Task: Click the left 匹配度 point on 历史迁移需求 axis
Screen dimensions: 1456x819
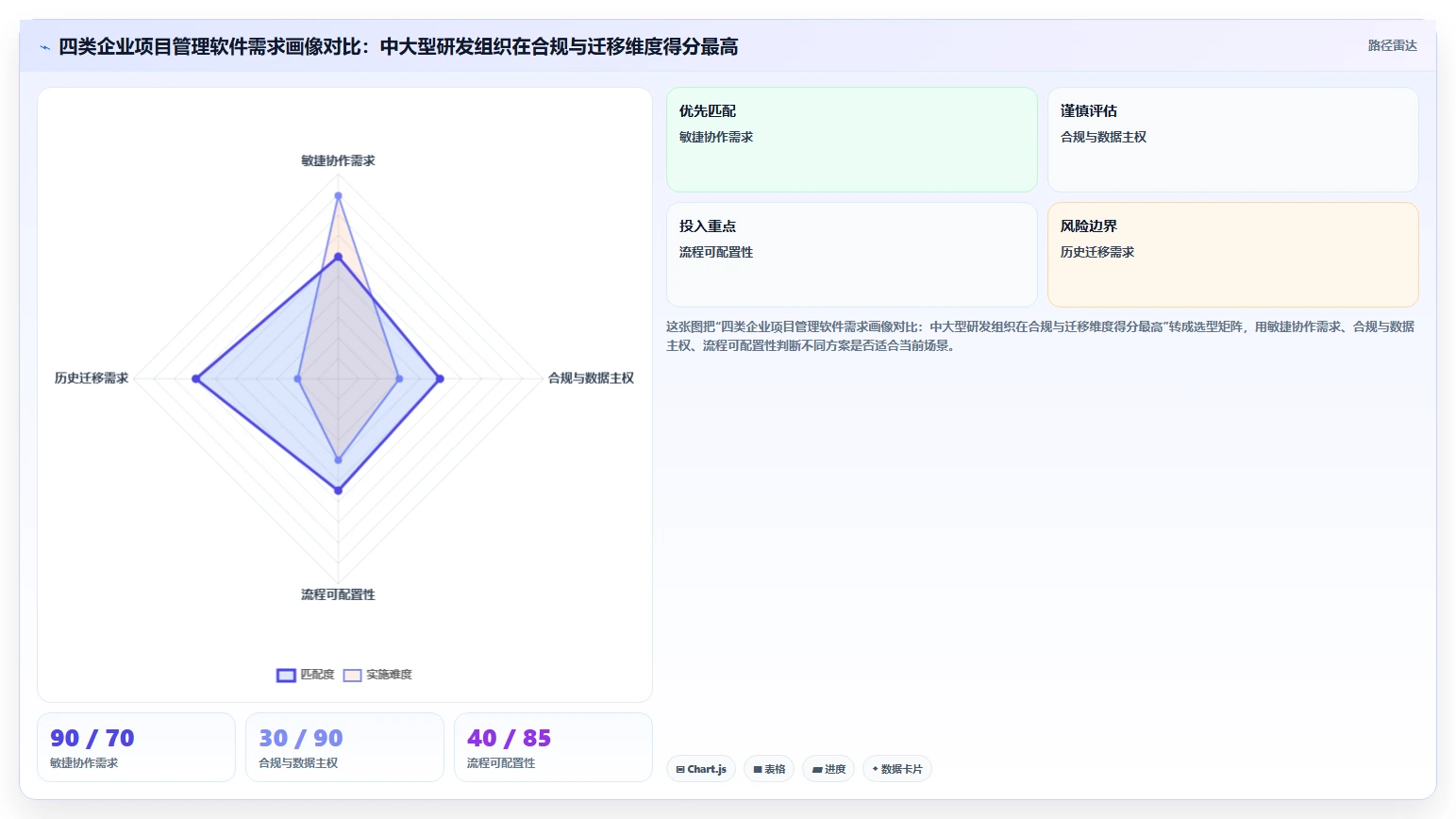Action: click(196, 378)
